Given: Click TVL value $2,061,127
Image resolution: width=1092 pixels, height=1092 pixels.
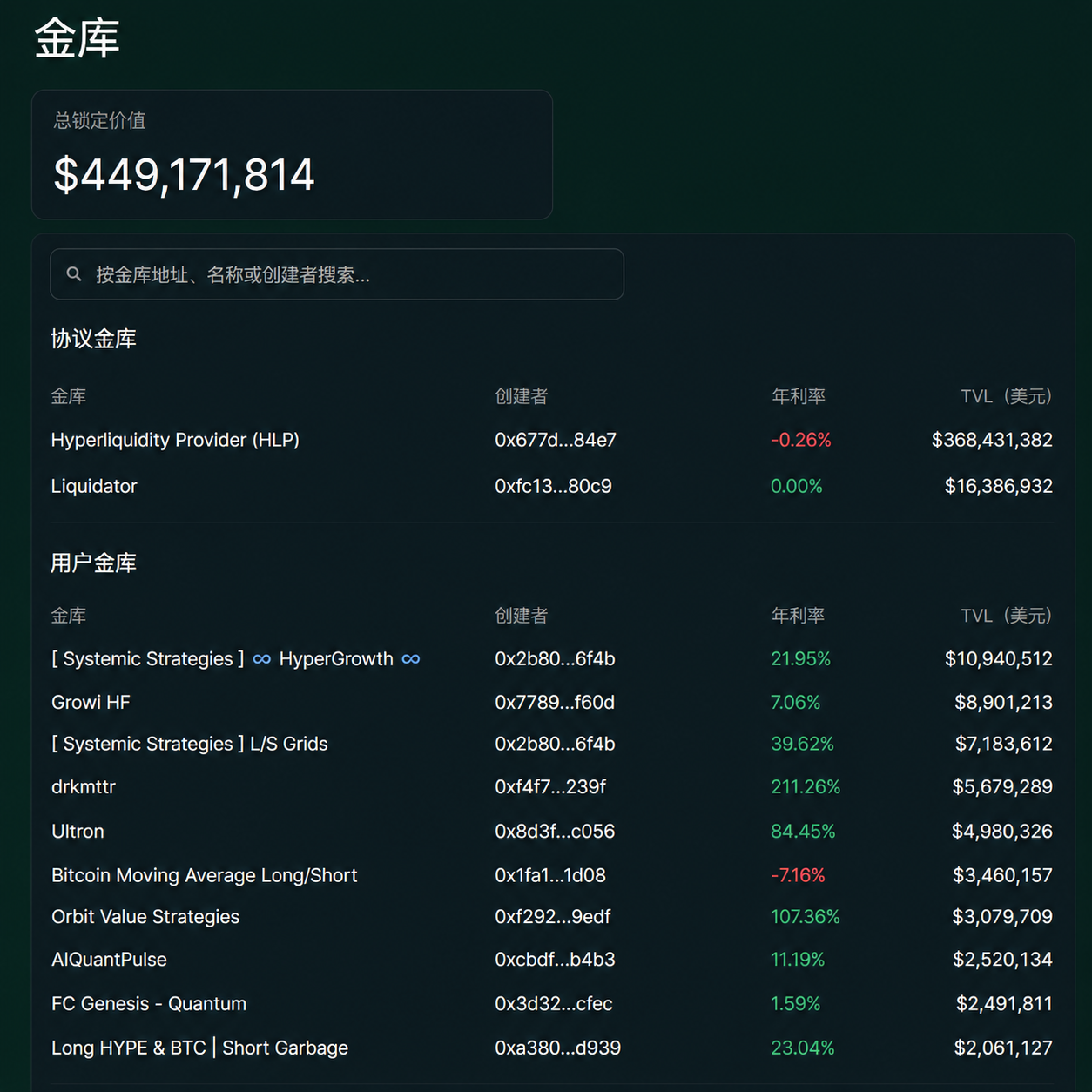Looking at the screenshot, I should (1003, 1048).
